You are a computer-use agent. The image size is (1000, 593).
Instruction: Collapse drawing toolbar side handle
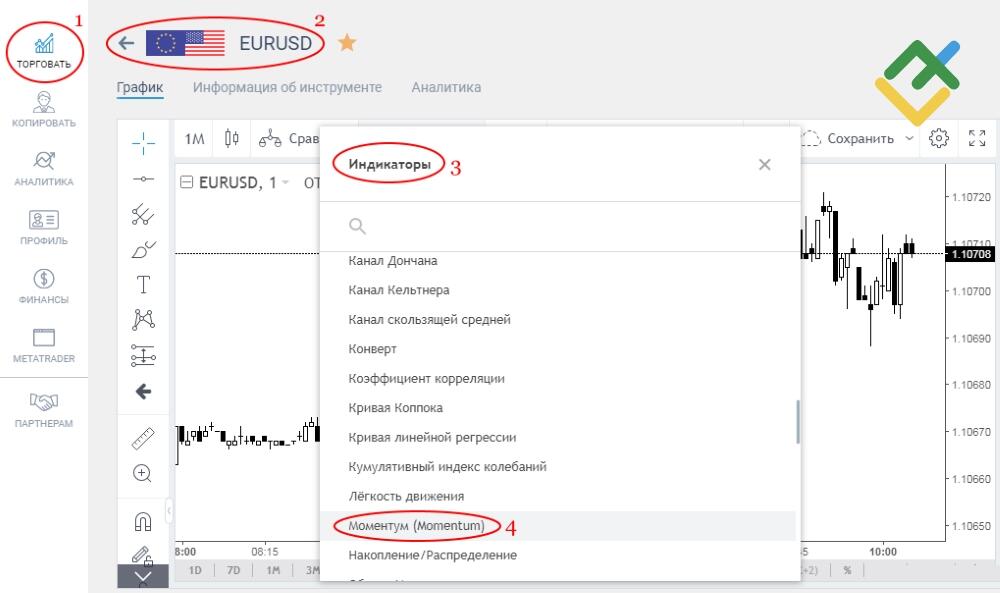click(x=169, y=510)
